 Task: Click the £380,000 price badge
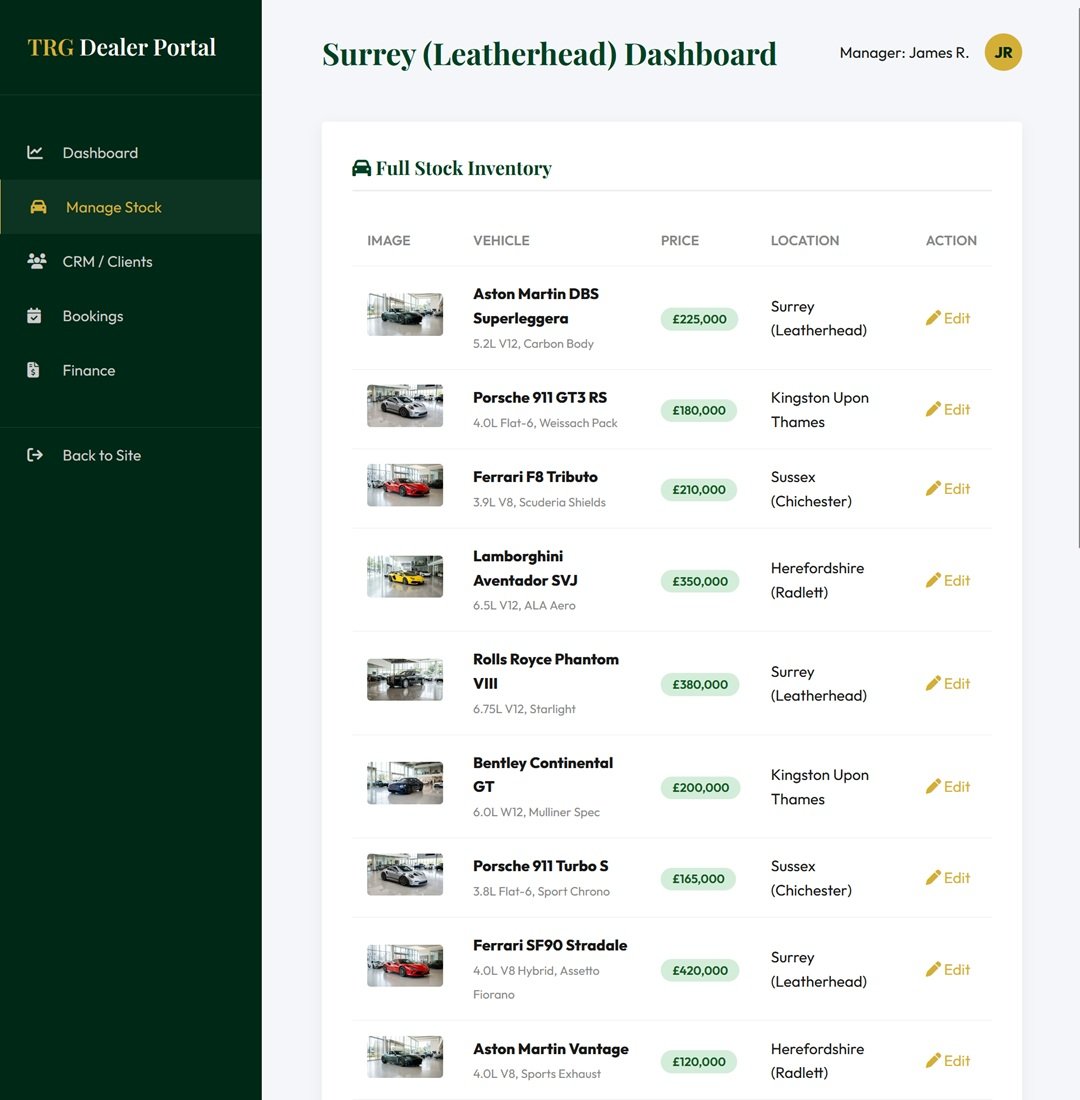700,685
